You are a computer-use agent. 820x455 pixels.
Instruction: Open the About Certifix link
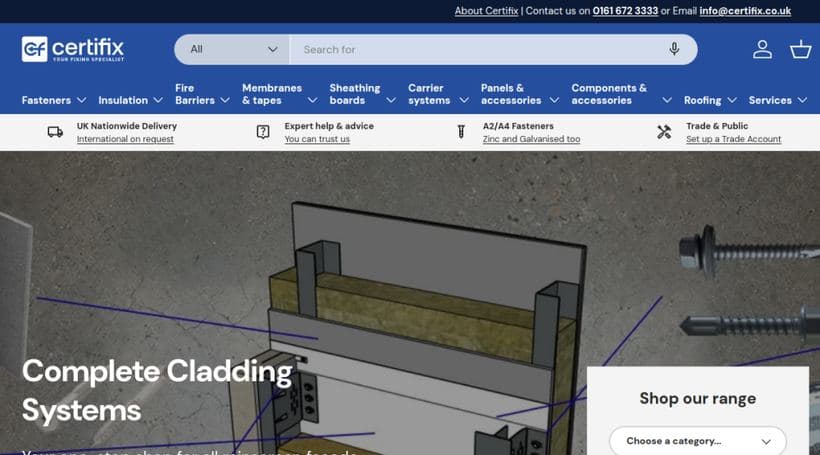(x=486, y=11)
